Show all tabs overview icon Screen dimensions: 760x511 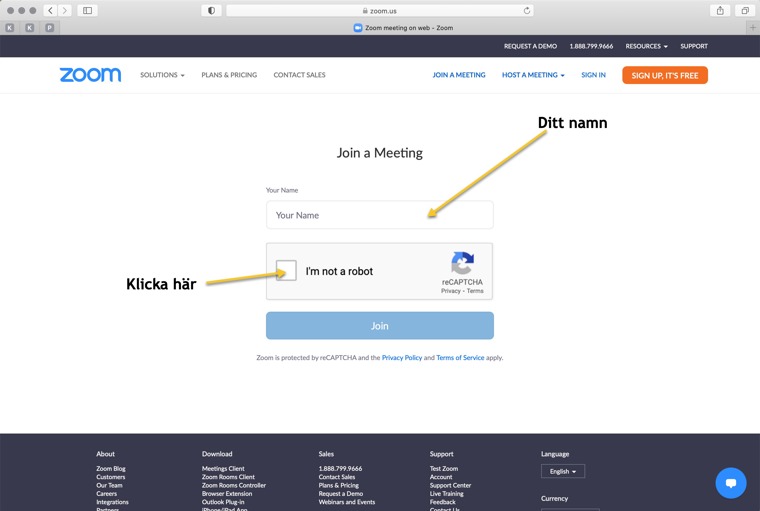point(745,10)
